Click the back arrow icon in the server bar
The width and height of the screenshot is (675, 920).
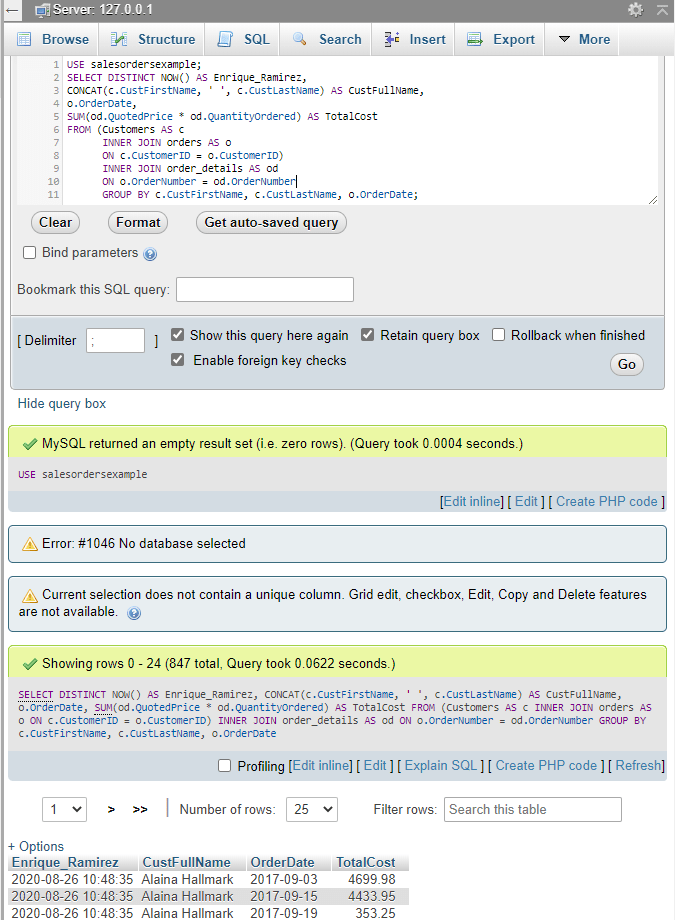(x=12, y=10)
